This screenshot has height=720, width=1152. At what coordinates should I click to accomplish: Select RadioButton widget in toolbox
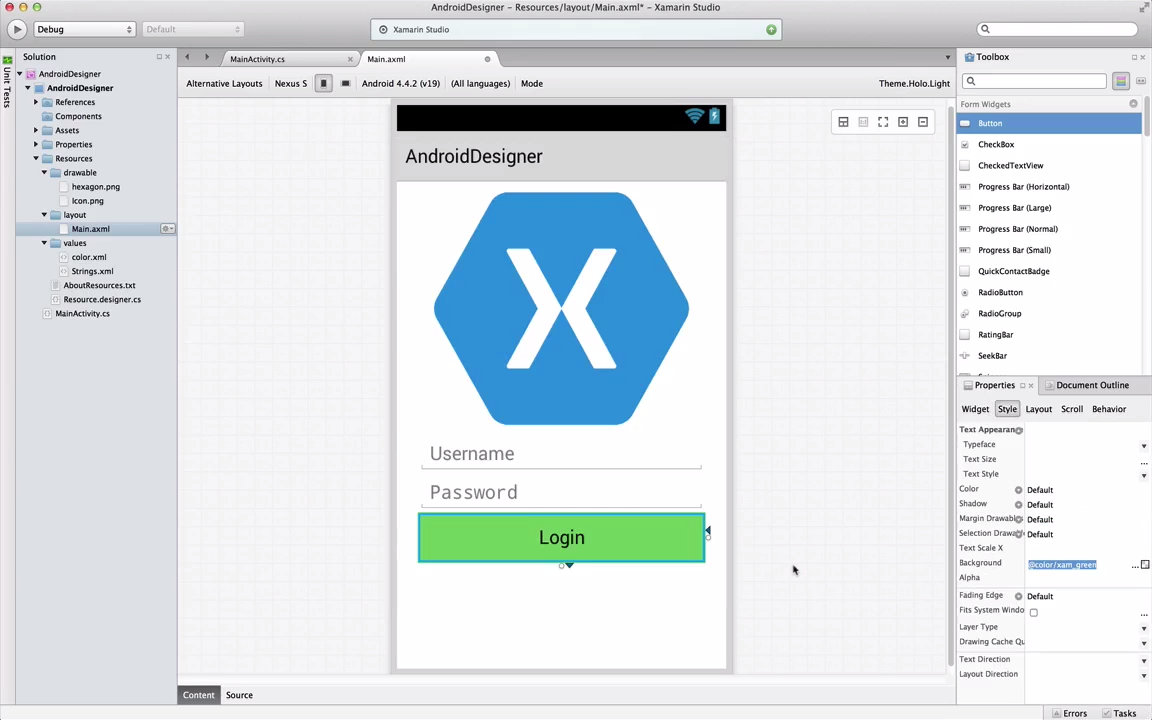click(1051, 292)
